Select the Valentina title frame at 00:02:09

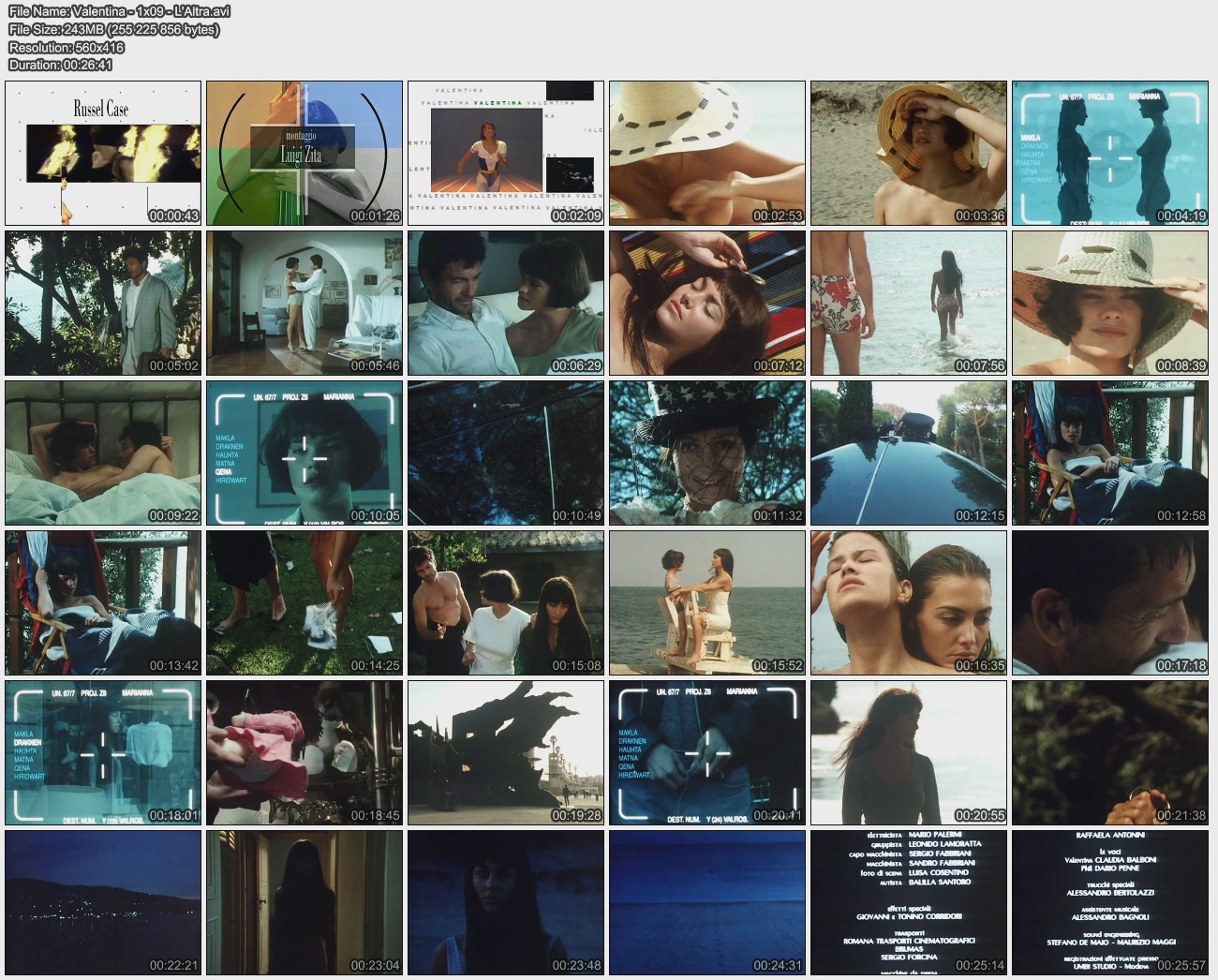[x=506, y=153]
